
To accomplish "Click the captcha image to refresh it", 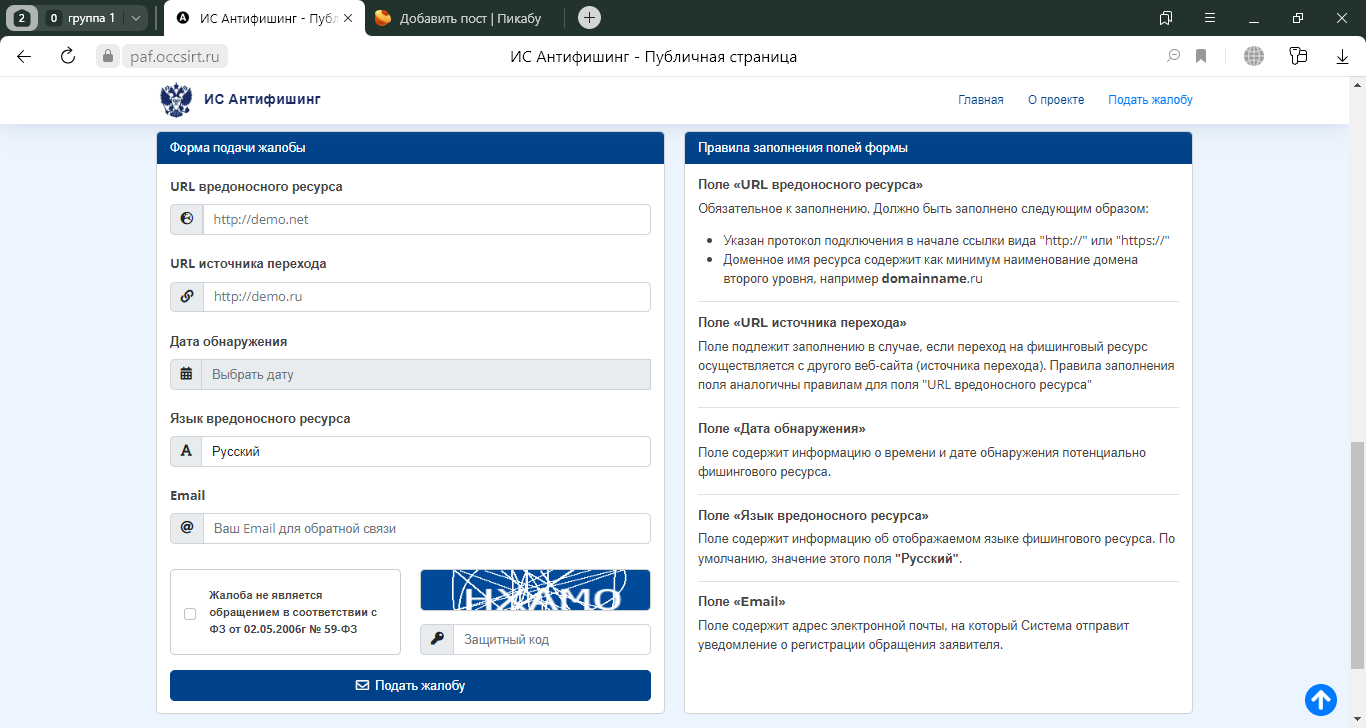I will tap(535, 590).
